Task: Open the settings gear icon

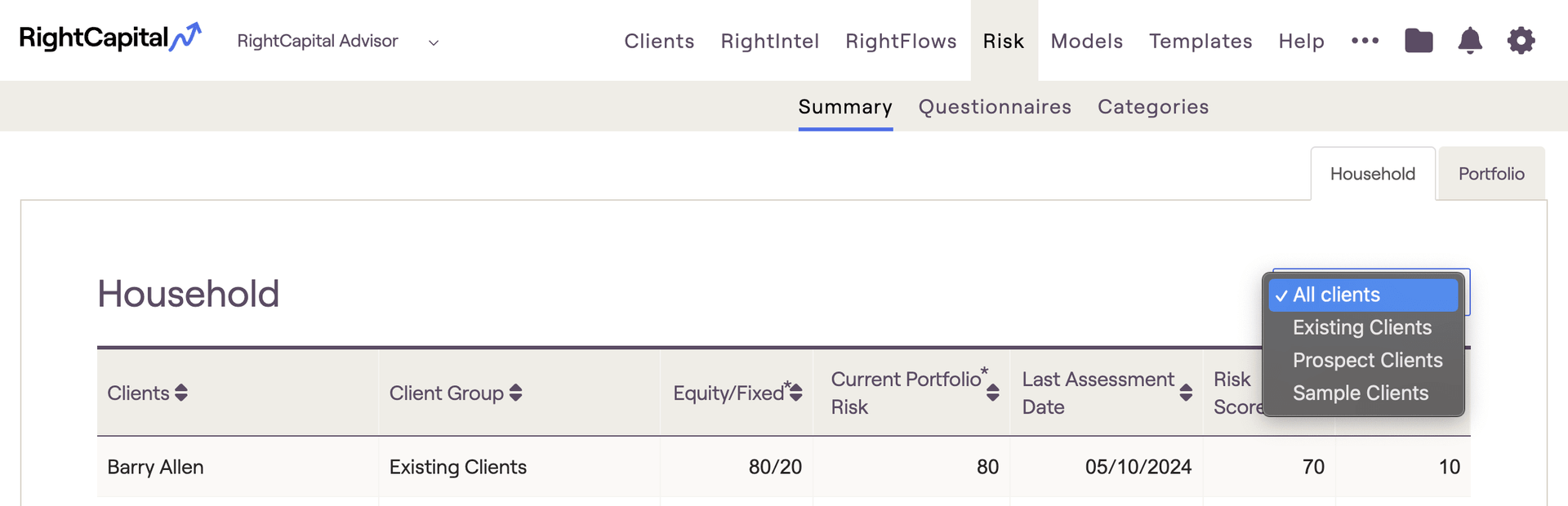Action: pos(1521,40)
